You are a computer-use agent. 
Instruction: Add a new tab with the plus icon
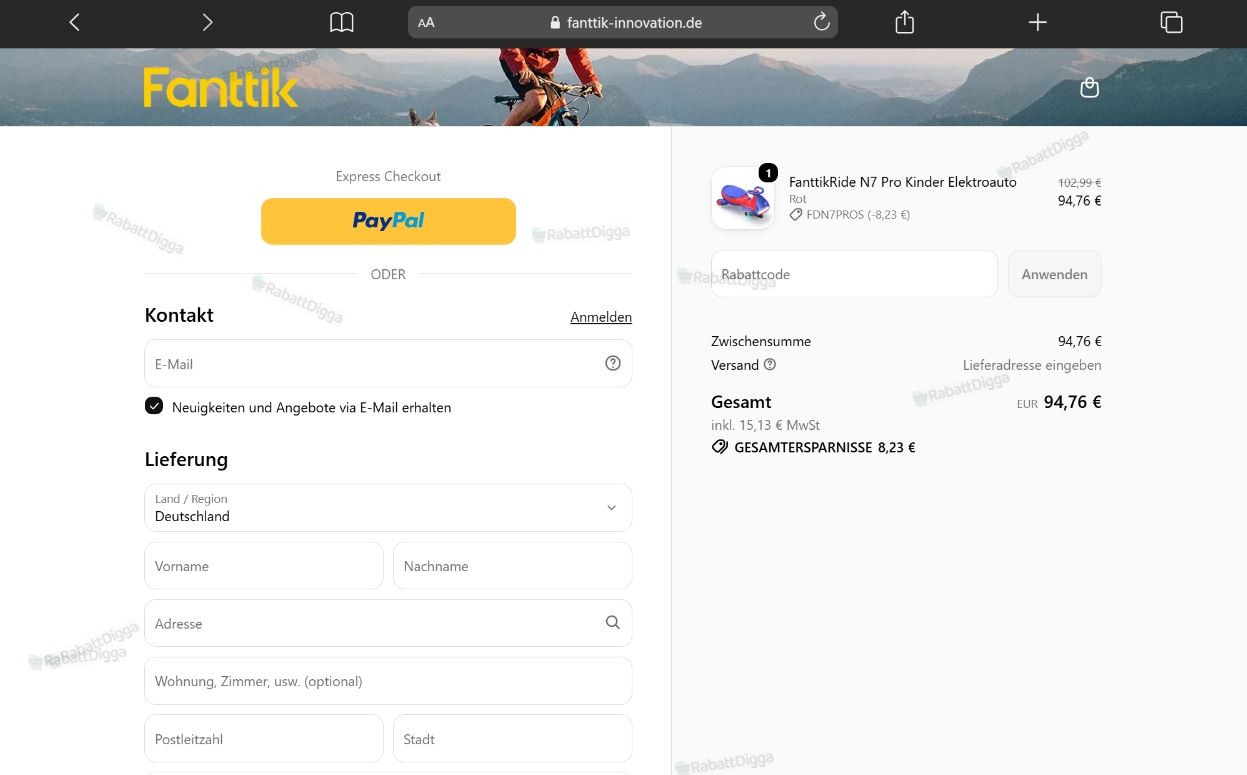click(x=1038, y=22)
